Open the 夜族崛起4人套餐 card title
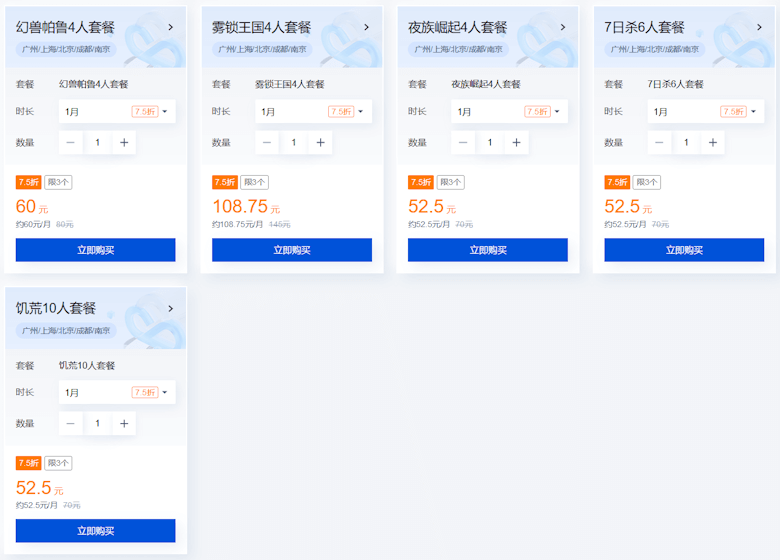The width and height of the screenshot is (780, 560). [x=458, y=27]
